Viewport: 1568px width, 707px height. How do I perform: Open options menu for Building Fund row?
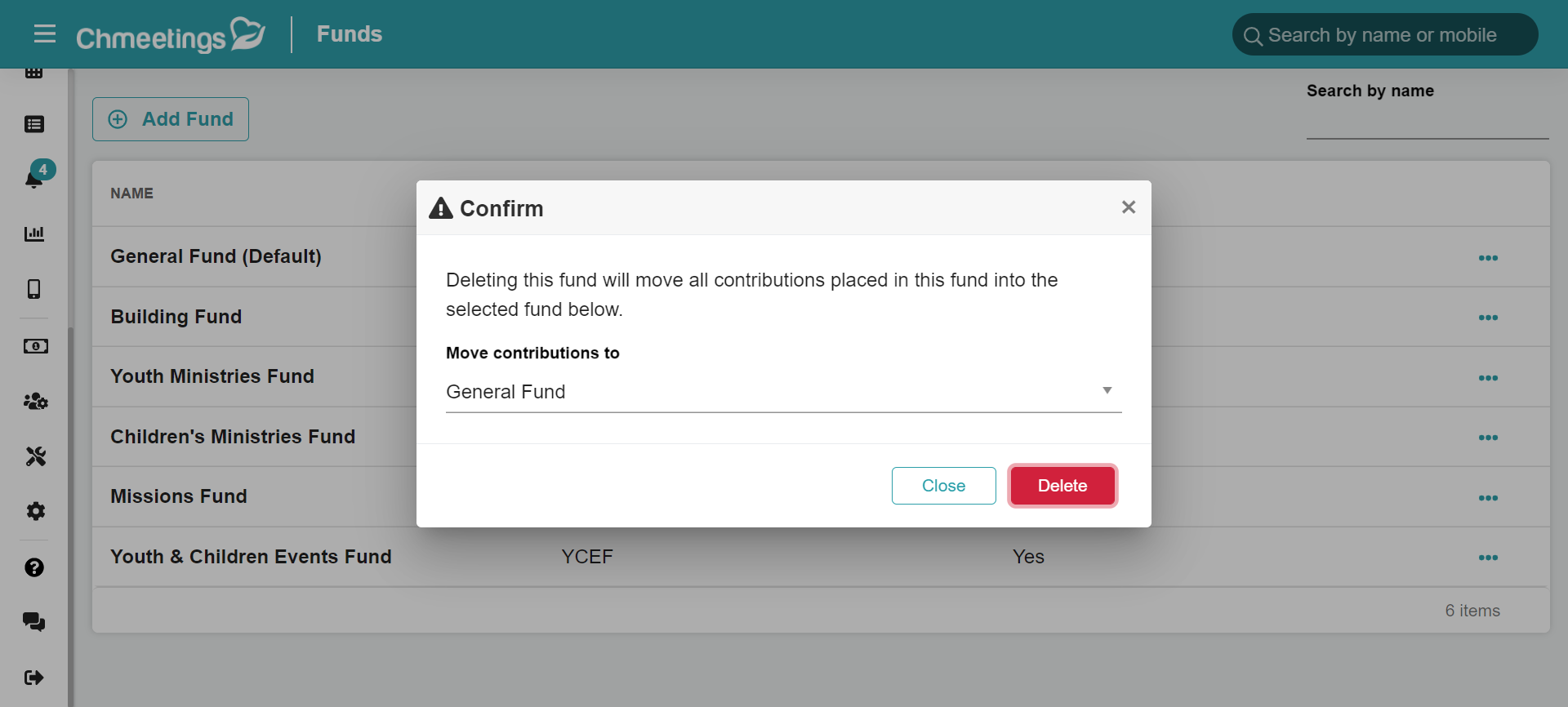(x=1488, y=318)
